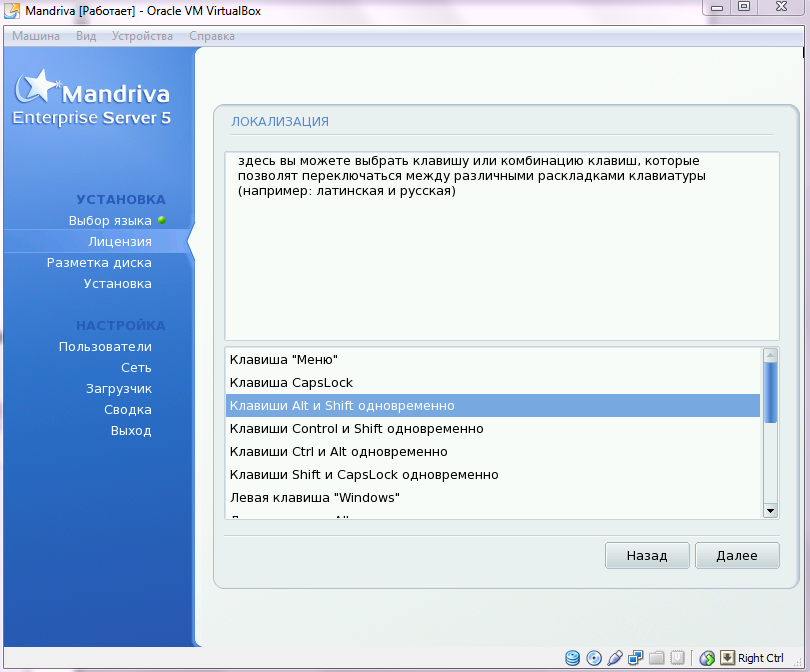Open the Устройства menu

click(142, 36)
